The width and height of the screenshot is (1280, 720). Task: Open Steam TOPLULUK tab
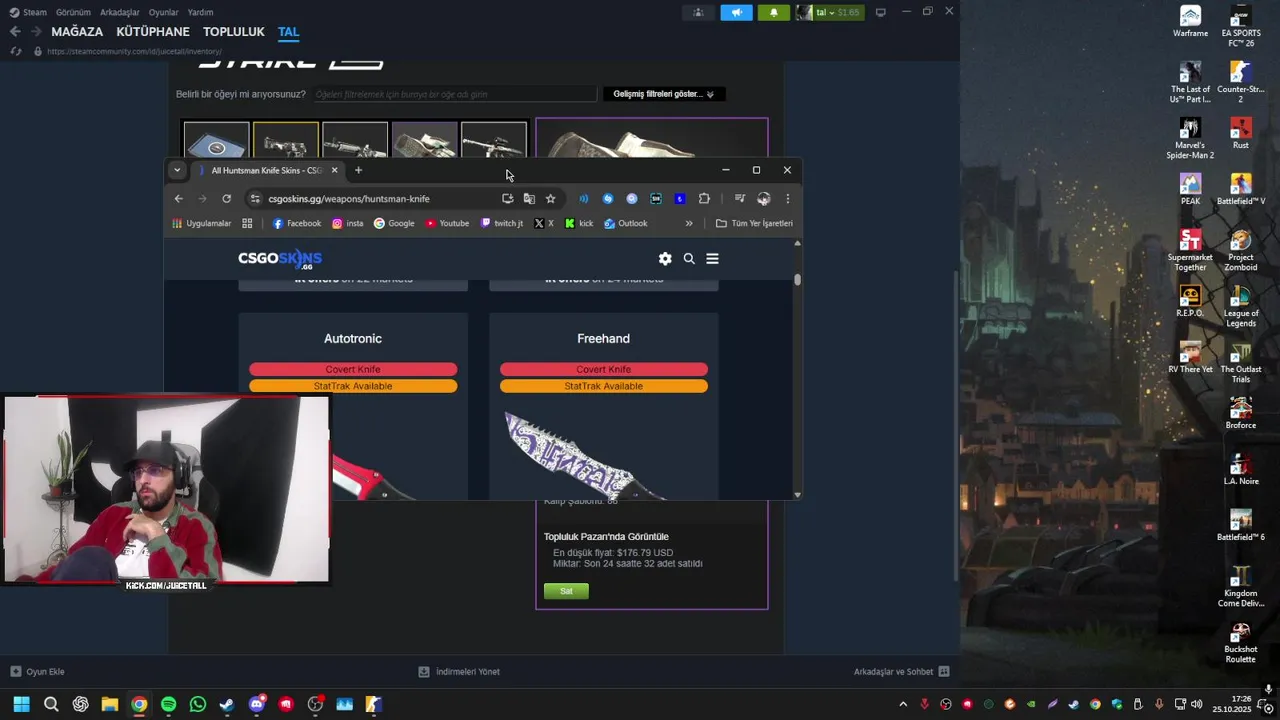point(234,31)
